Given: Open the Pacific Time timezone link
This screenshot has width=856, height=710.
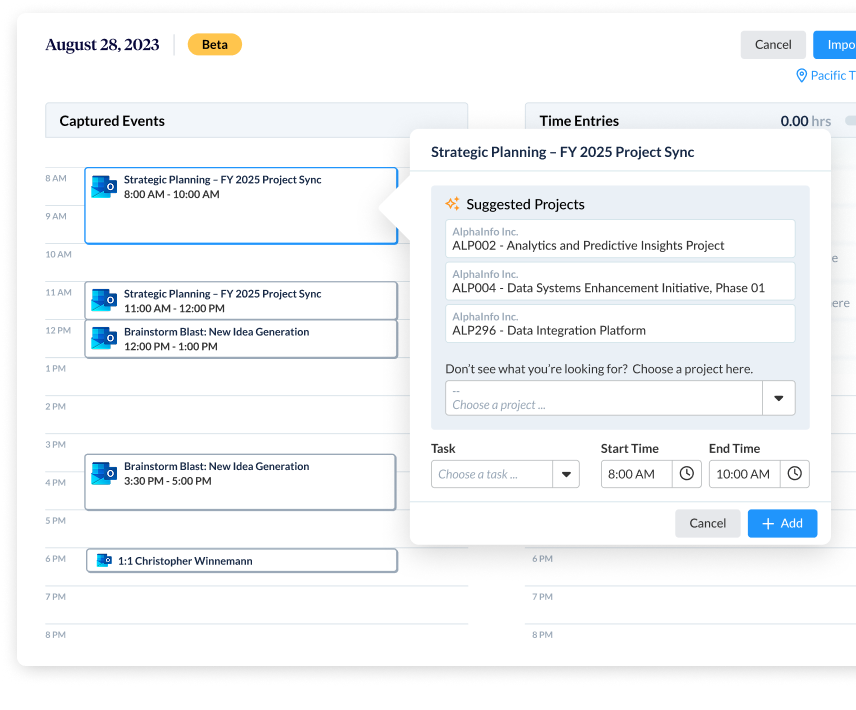Looking at the screenshot, I should click(830, 75).
